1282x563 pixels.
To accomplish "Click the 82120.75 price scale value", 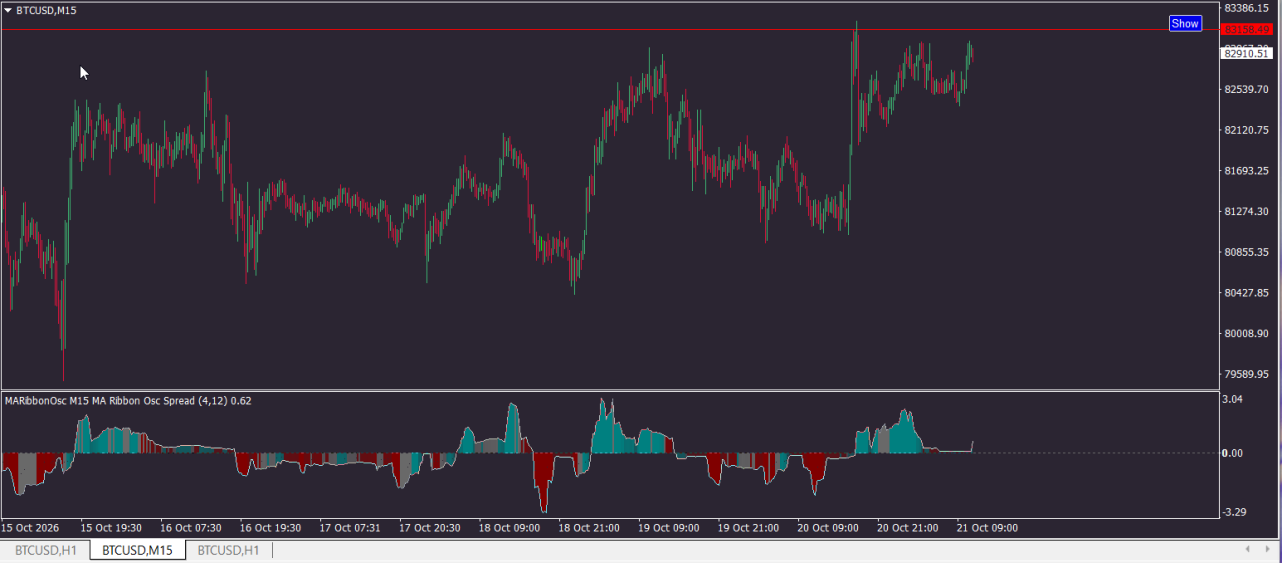I will coord(1246,130).
